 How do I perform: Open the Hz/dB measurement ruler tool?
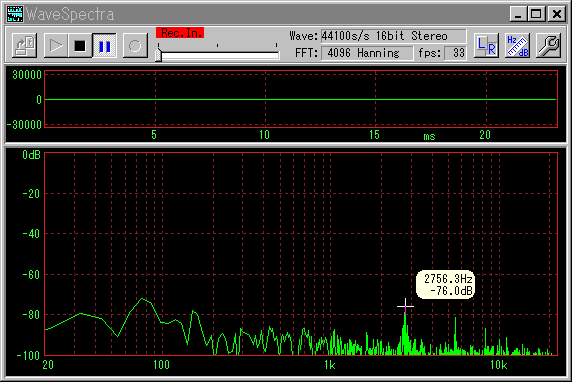tap(517, 46)
